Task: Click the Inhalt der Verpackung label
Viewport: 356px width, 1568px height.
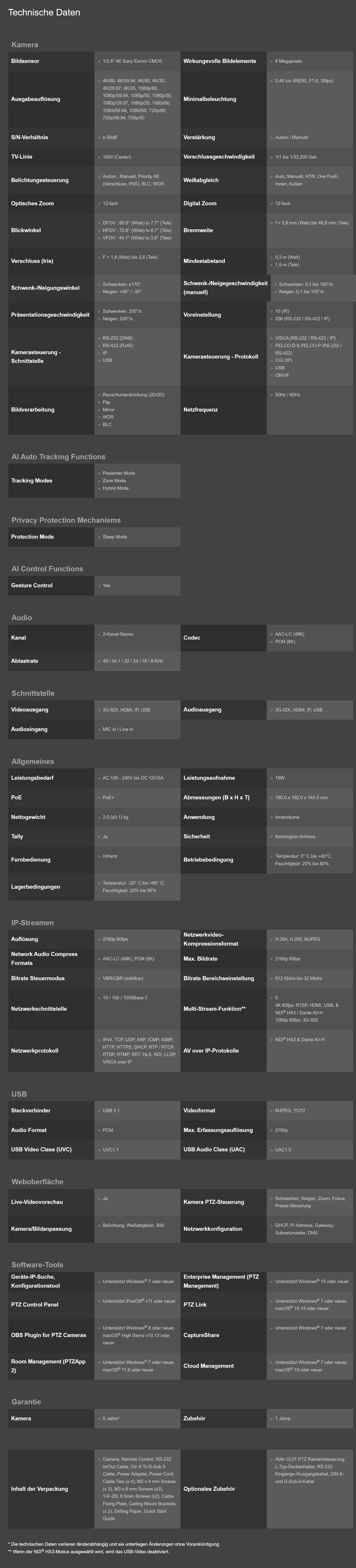Action: (x=40, y=1488)
